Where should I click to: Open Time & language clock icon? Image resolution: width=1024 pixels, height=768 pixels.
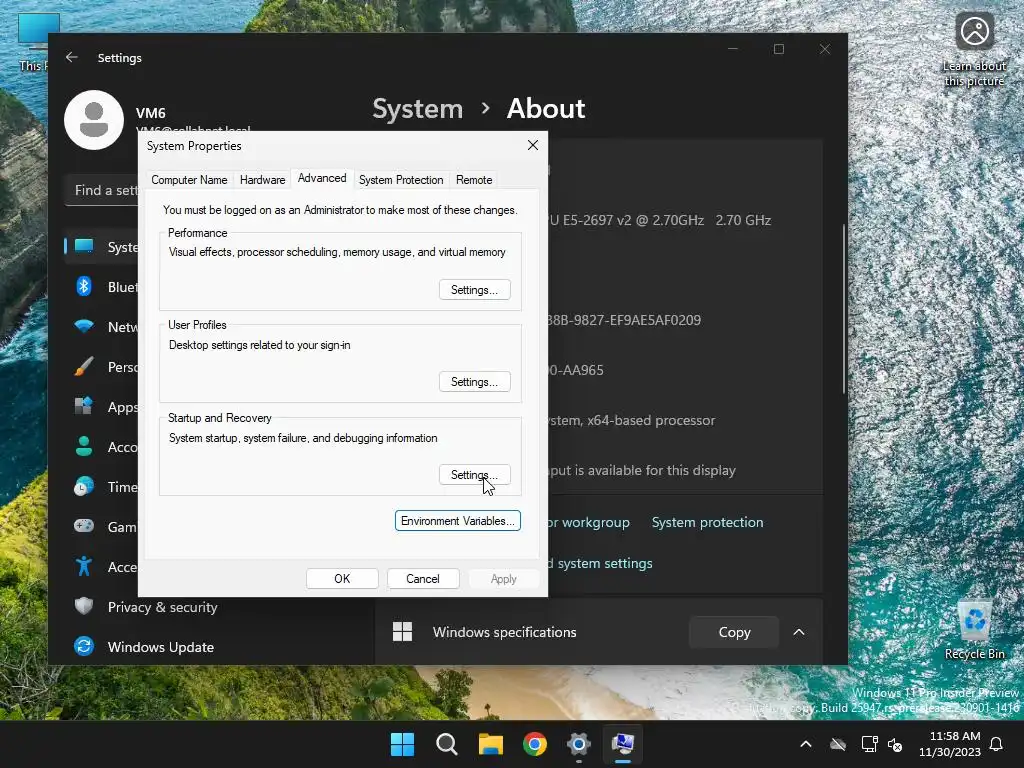pyautogui.click(x=84, y=487)
